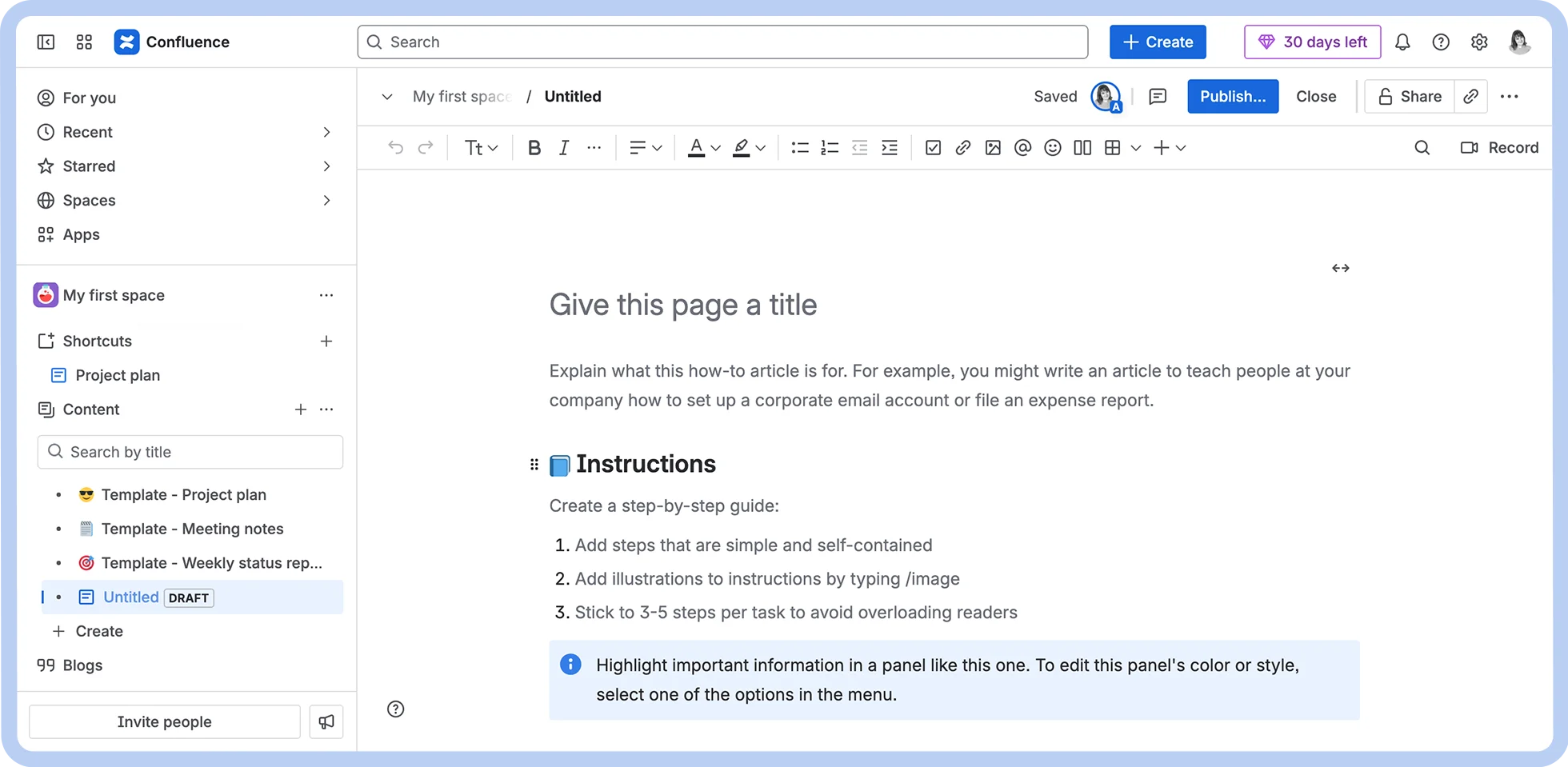Mention someone with the @ icon
1568x767 pixels.
tap(1022, 147)
